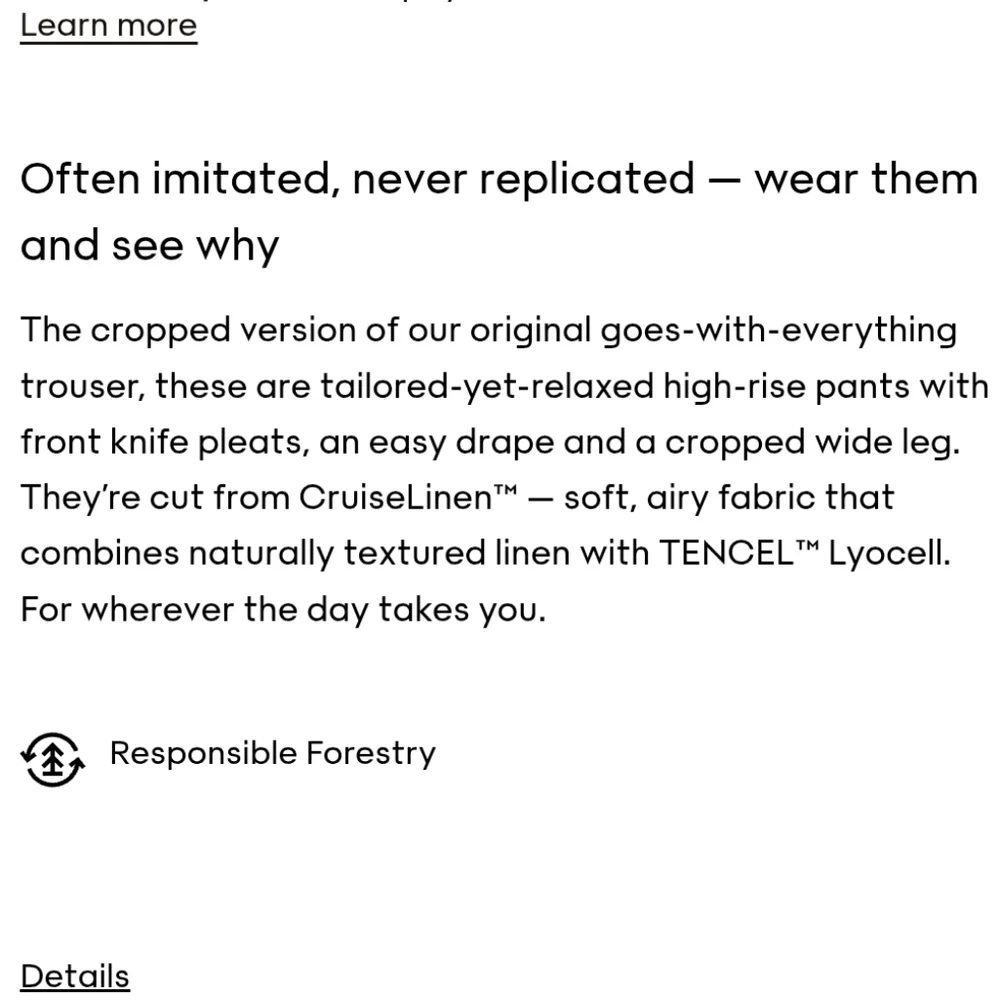999x1000 pixels.
Task: Open the Learn more link
Action: pyautogui.click(x=108, y=26)
